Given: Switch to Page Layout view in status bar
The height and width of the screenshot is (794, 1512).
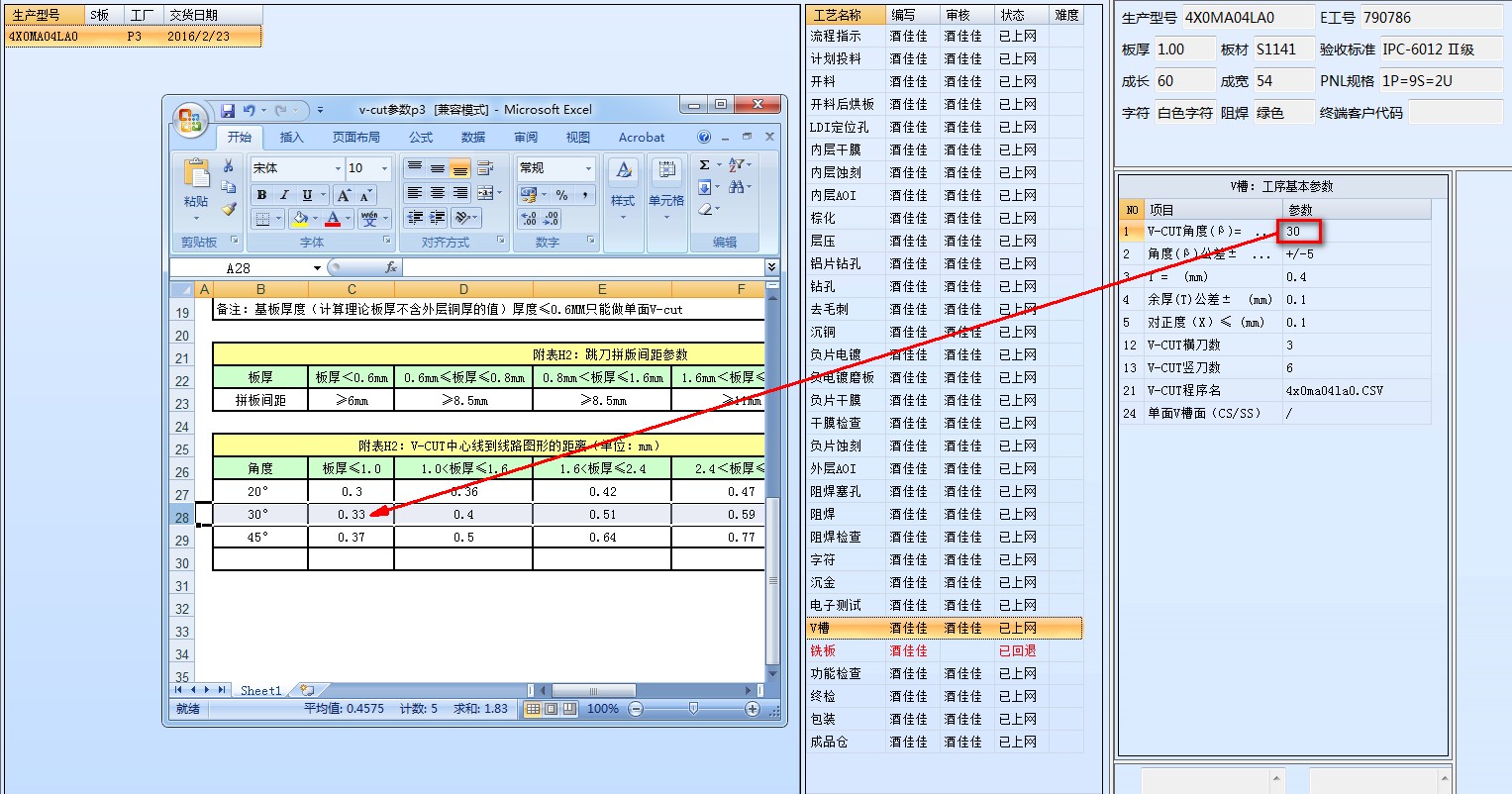Looking at the screenshot, I should [x=551, y=709].
